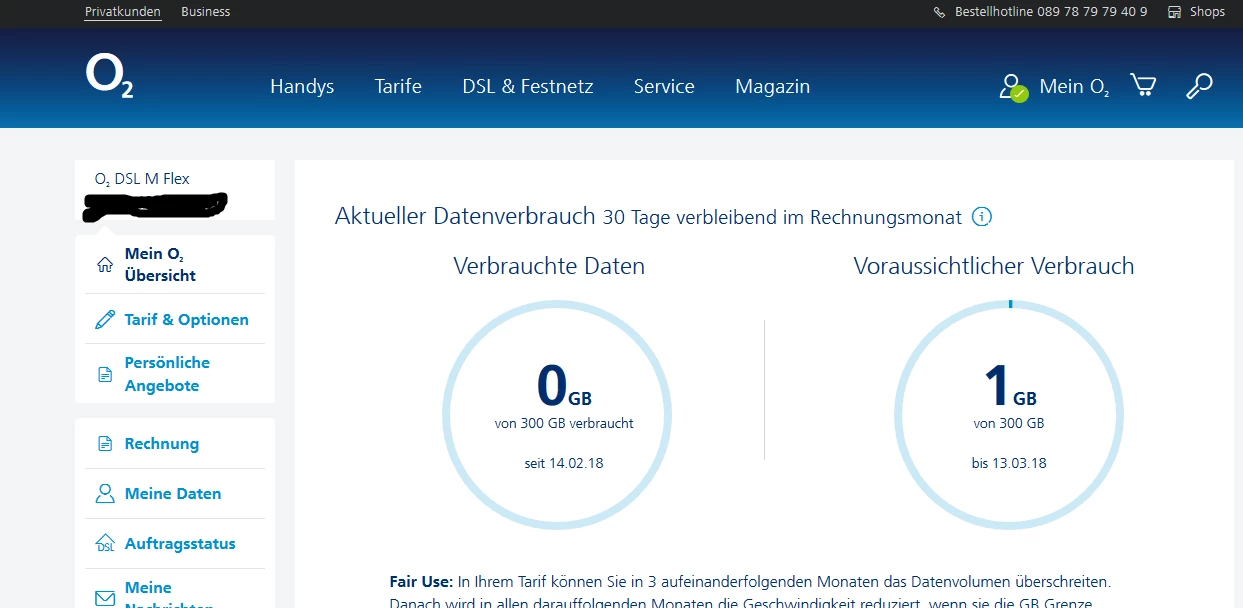The width and height of the screenshot is (1243, 608).
Task: Click the 'seit 14.02.18' date
Action: point(564,463)
